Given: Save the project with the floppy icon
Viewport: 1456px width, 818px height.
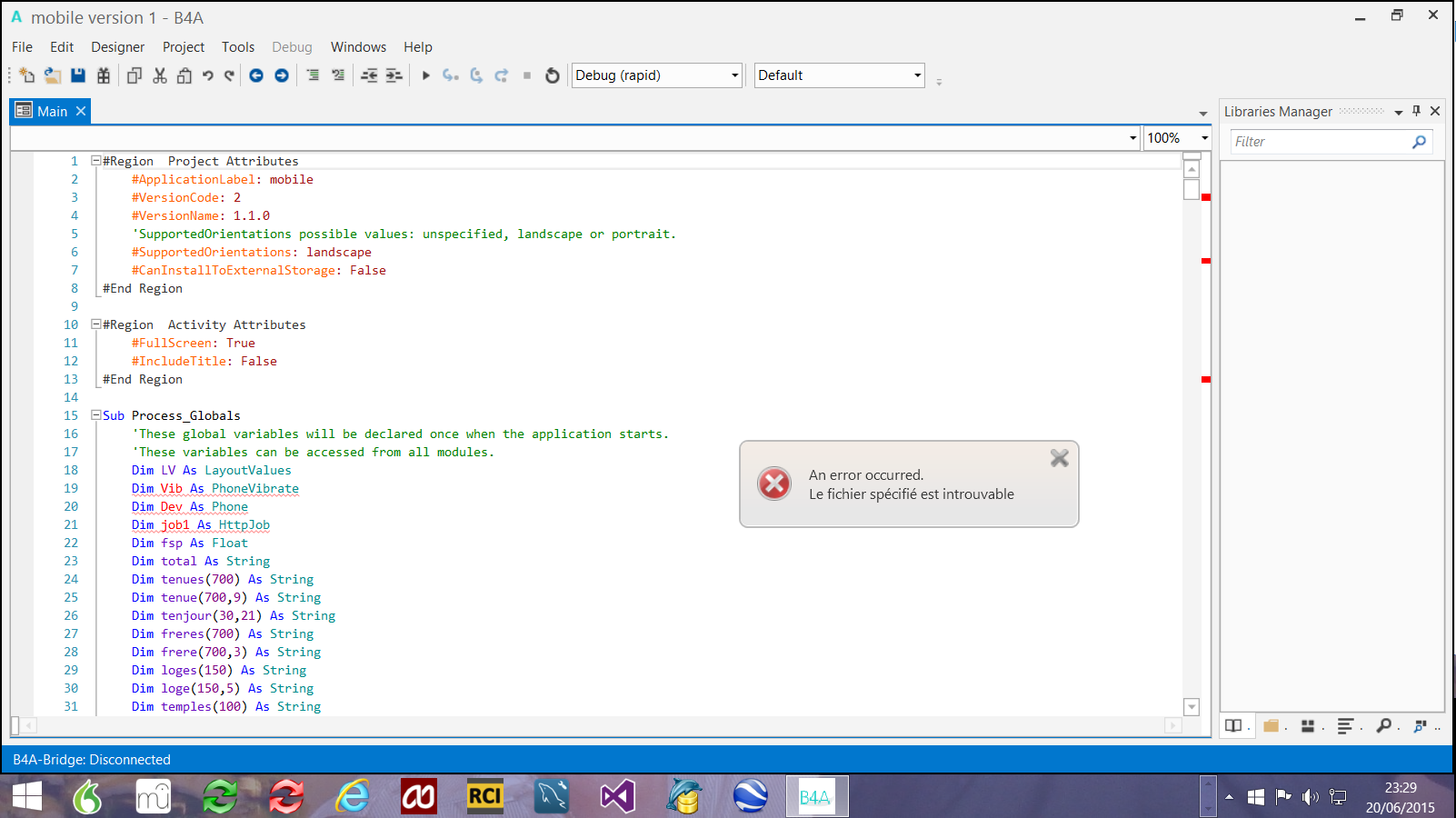Looking at the screenshot, I should (x=78, y=75).
